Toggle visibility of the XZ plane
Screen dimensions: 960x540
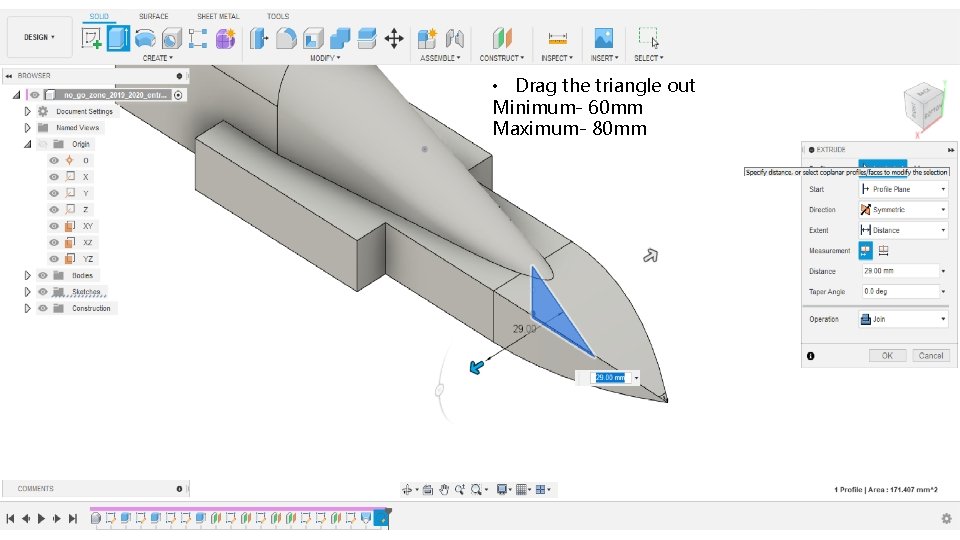click(x=54, y=242)
